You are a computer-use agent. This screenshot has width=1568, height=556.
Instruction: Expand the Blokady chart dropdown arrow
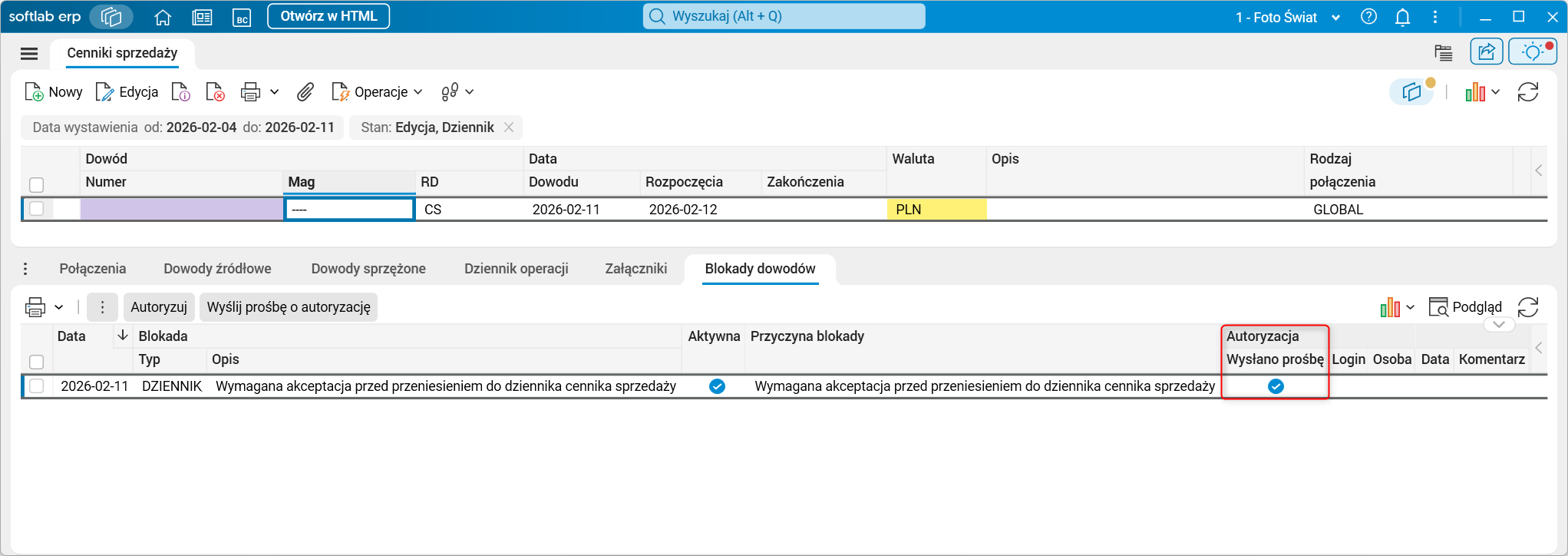(x=1410, y=307)
